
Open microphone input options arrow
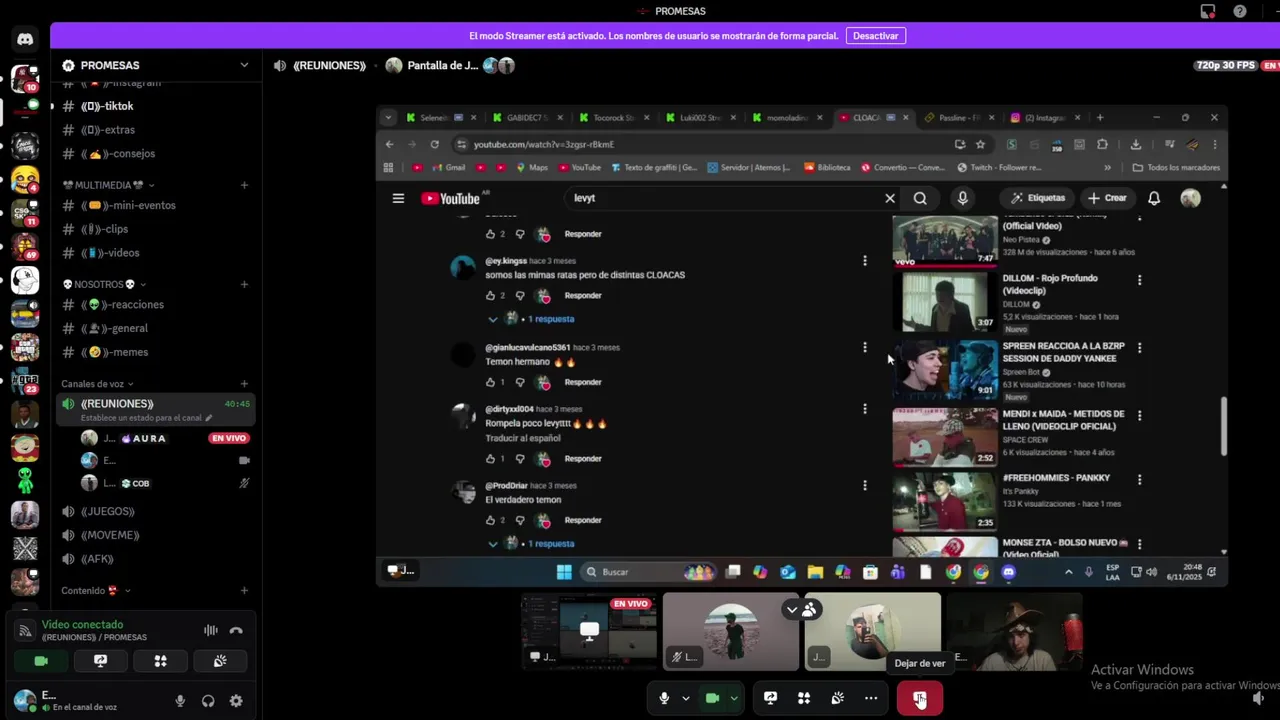click(685, 698)
